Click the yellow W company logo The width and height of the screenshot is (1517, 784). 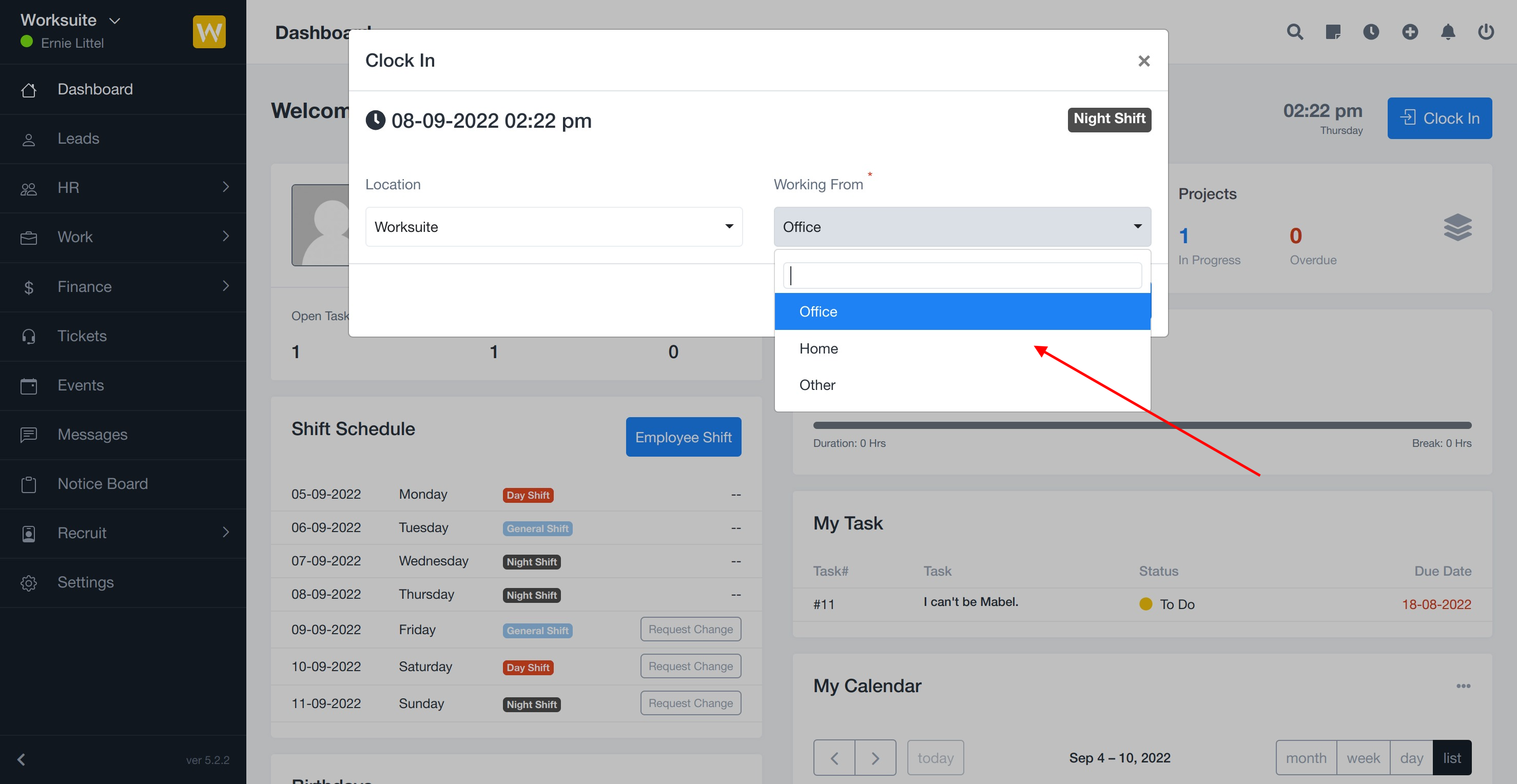(209, 32)
